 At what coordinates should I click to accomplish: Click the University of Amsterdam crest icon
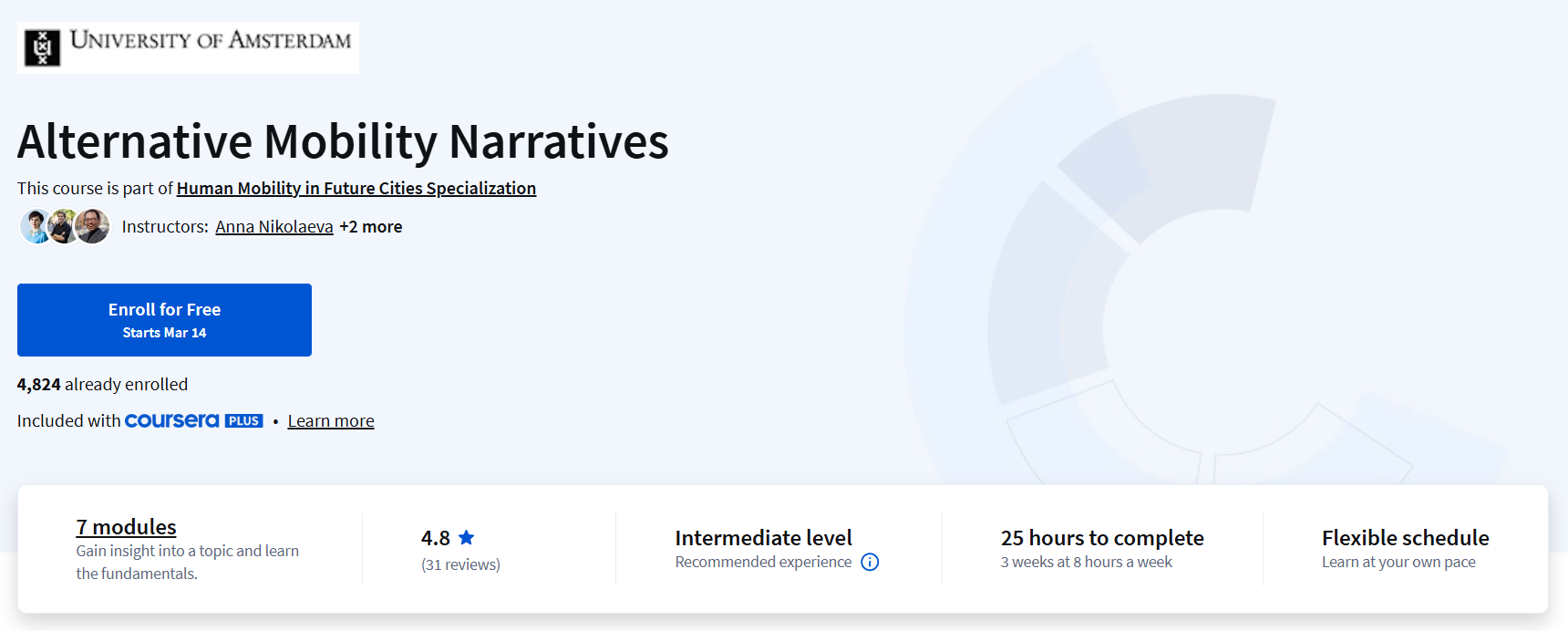point(42,47)
